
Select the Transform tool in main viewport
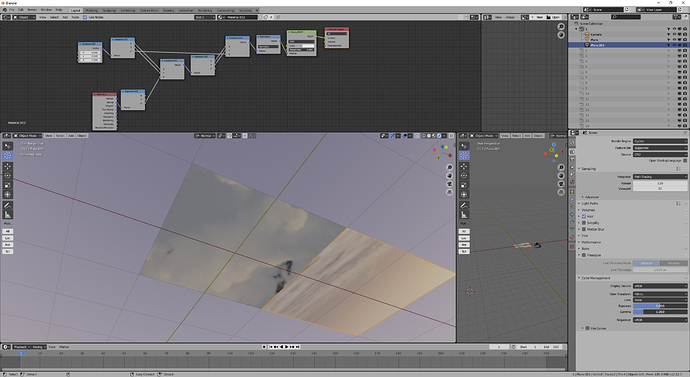pos(7,194)
